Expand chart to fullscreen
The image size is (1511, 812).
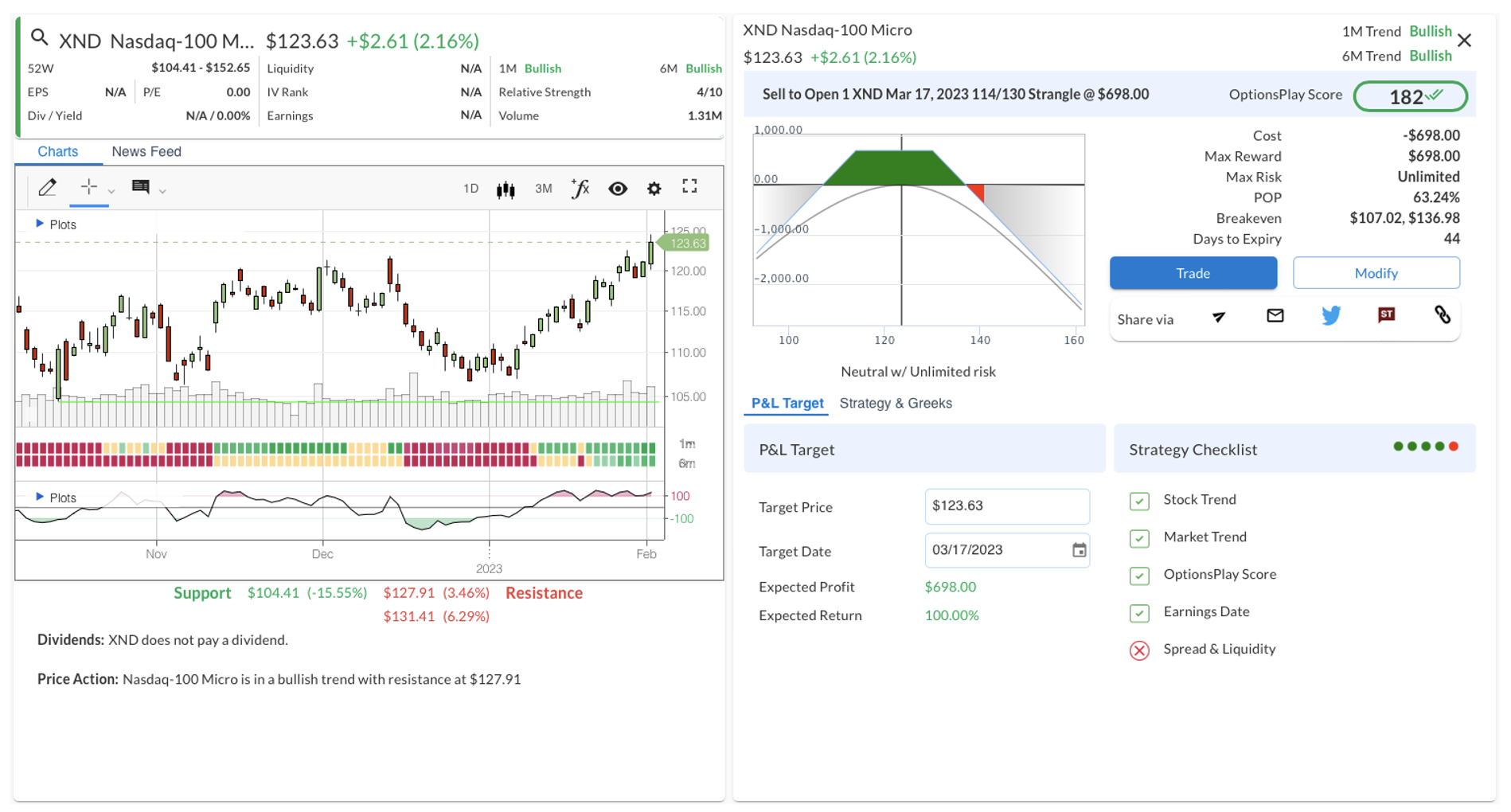click(x=690, y=186)
